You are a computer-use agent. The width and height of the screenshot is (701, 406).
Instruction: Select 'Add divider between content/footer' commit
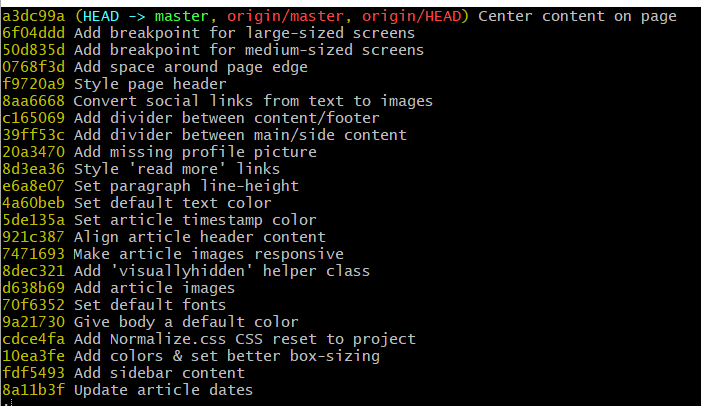tap(190, 118)
